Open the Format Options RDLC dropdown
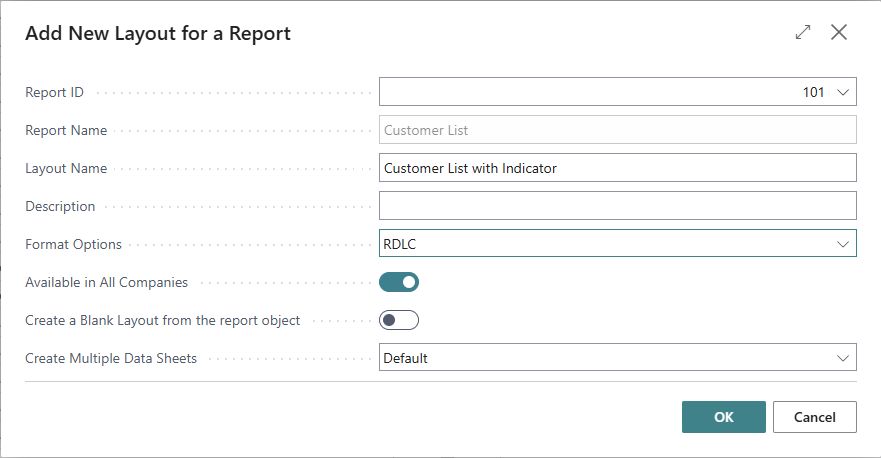This screenshot has width=881, height=458. (x=617, y=244)
